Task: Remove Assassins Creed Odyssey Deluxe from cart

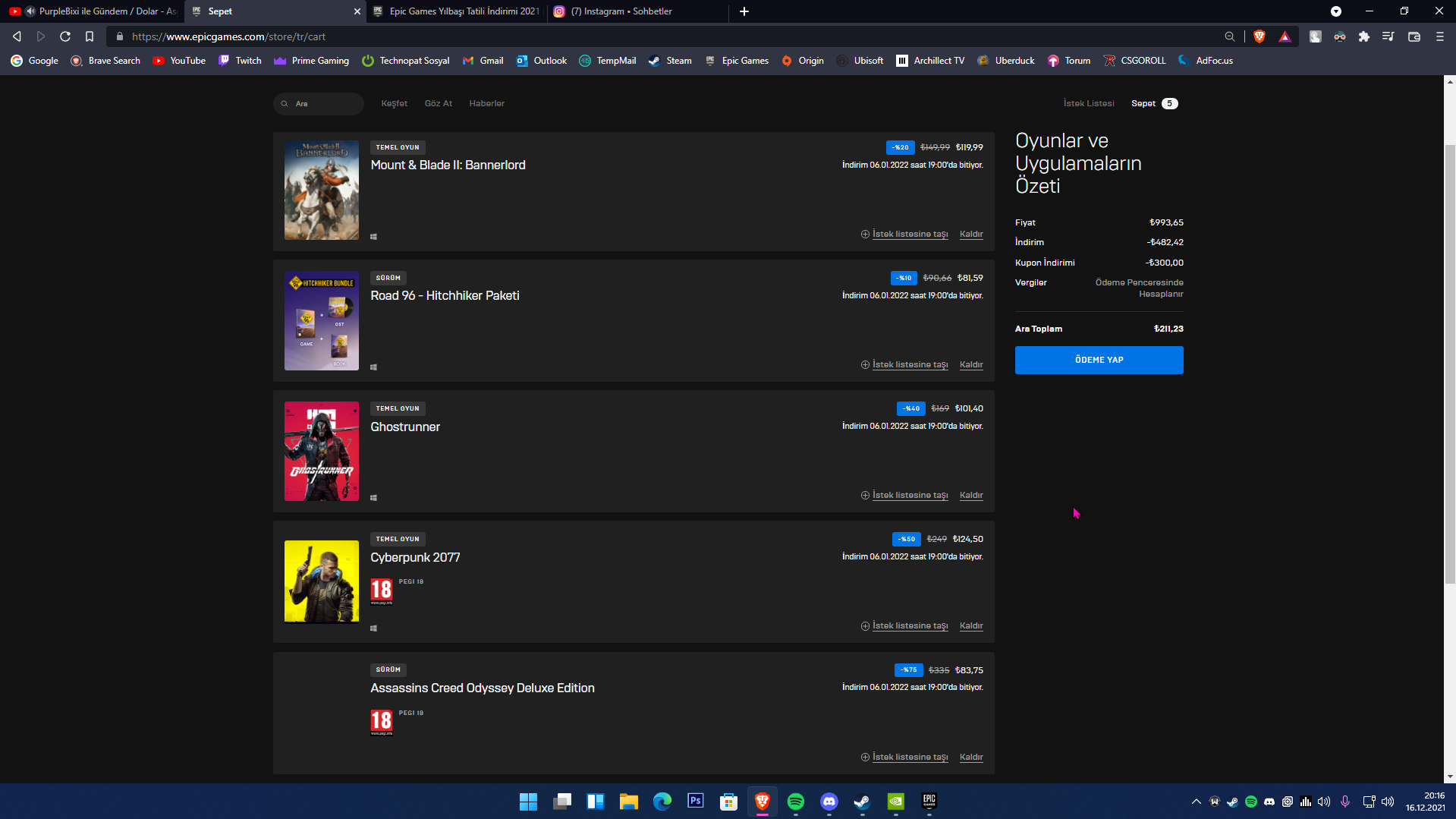Action: click(971, 758)
